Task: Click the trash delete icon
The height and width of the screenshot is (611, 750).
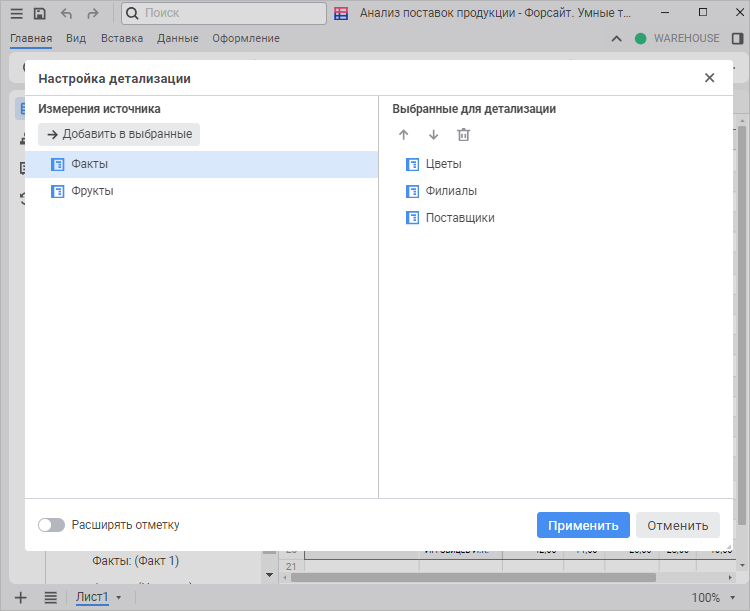Action: pyautogui.click(x=463, y=135)
